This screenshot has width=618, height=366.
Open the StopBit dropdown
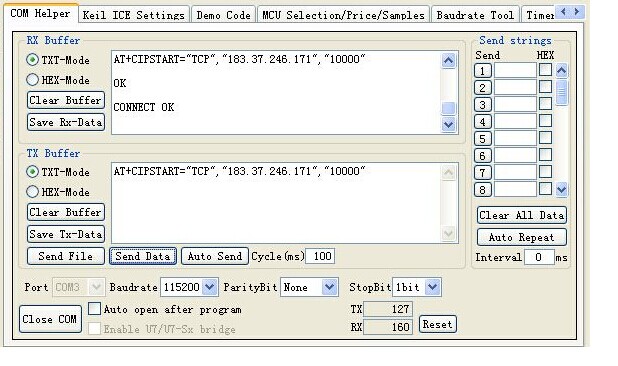click(x=433, y=287)
